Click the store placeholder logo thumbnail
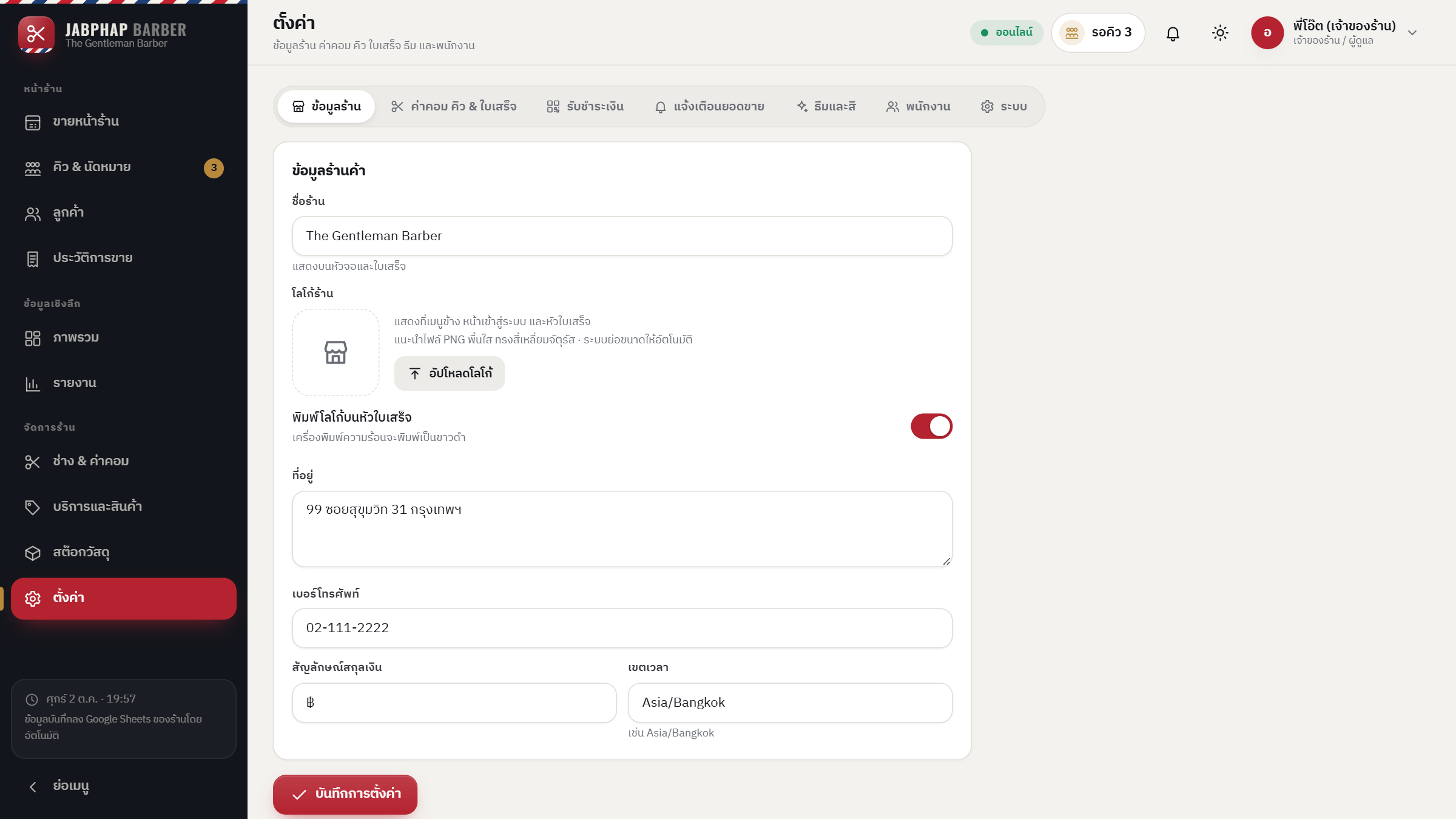Screen dimensions: 1456x819 pyautogui.click(x=335, y=352)
